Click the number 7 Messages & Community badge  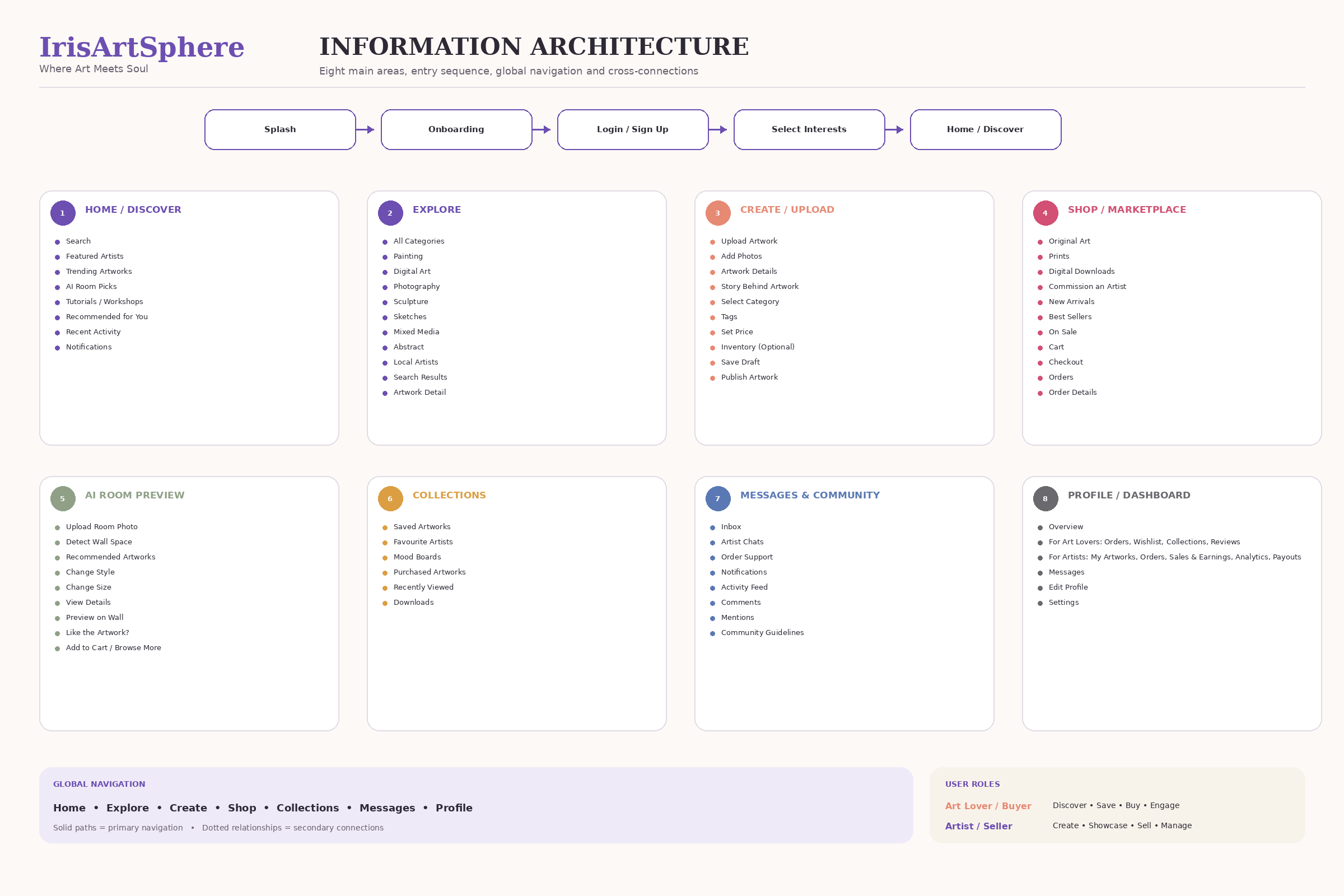pyautogui.click(x=718, y=499)
